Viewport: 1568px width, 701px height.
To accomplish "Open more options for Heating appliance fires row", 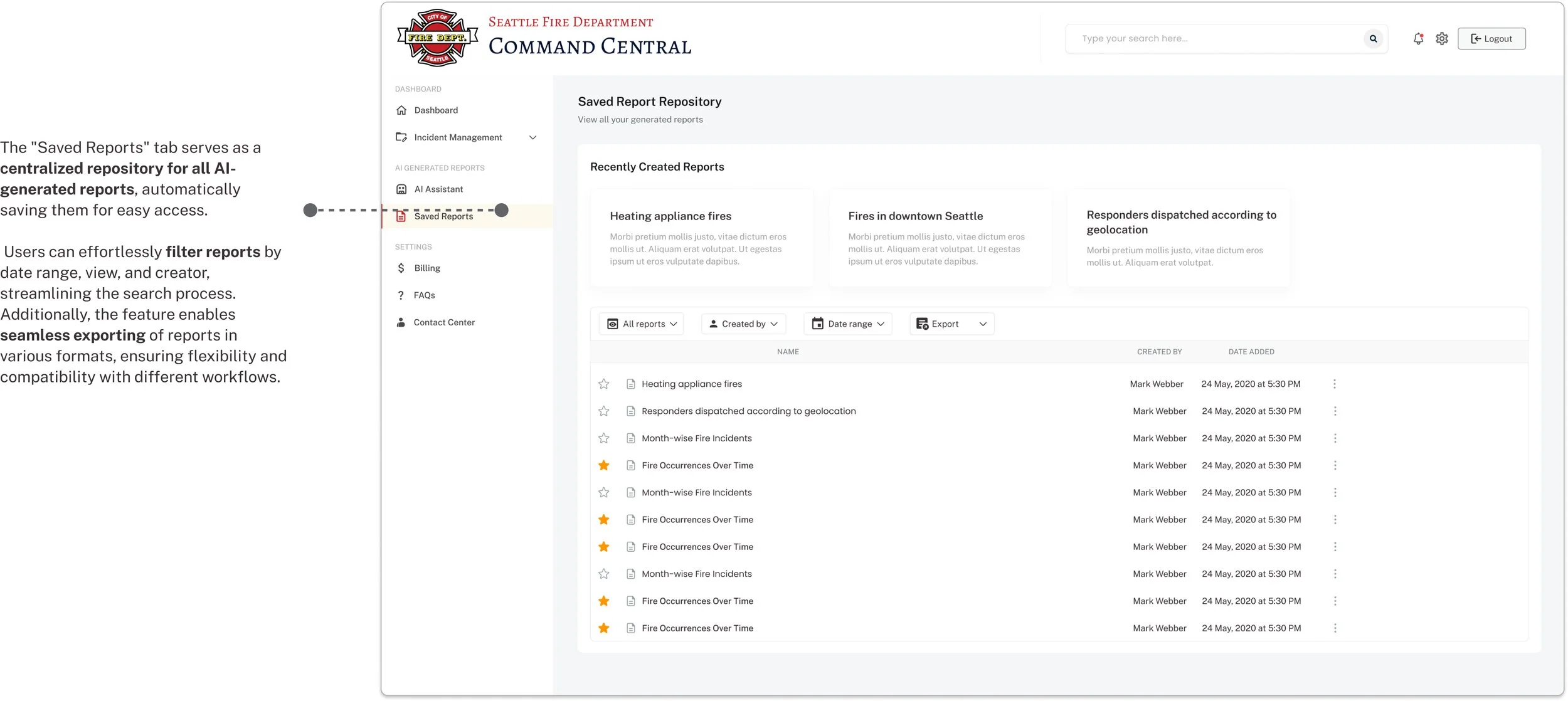I will point(1334,384).
